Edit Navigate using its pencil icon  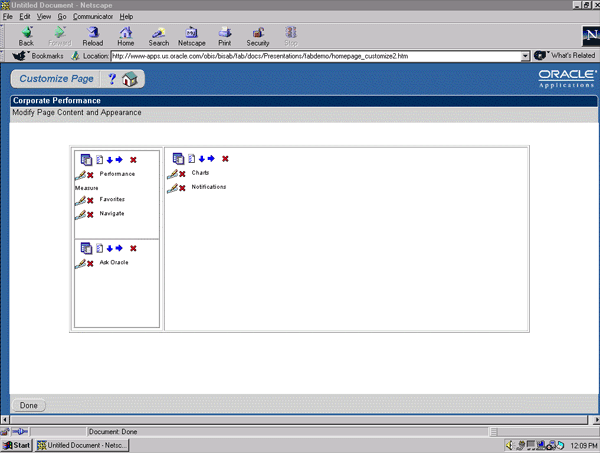[80, 215]
